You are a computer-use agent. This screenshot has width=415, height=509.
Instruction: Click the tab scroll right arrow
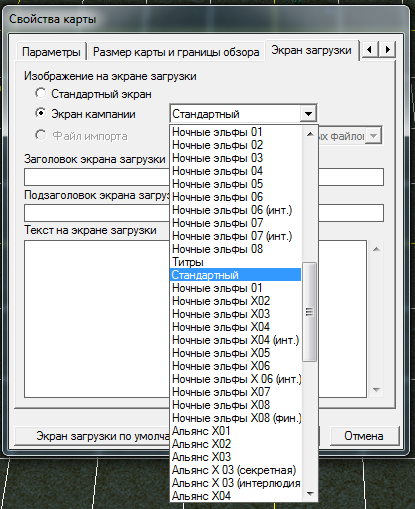[387, 50]
